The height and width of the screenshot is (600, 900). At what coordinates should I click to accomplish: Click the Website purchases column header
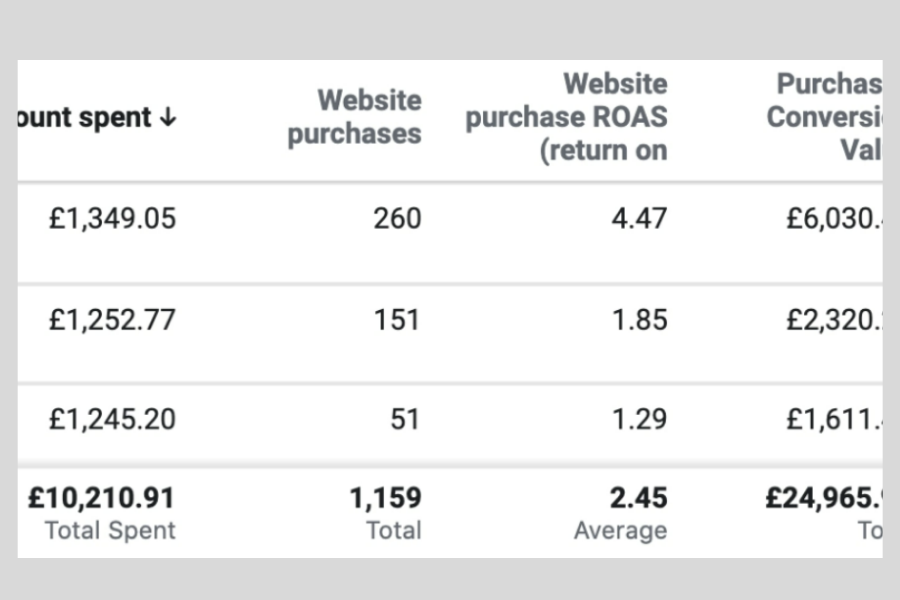point(354,117)
